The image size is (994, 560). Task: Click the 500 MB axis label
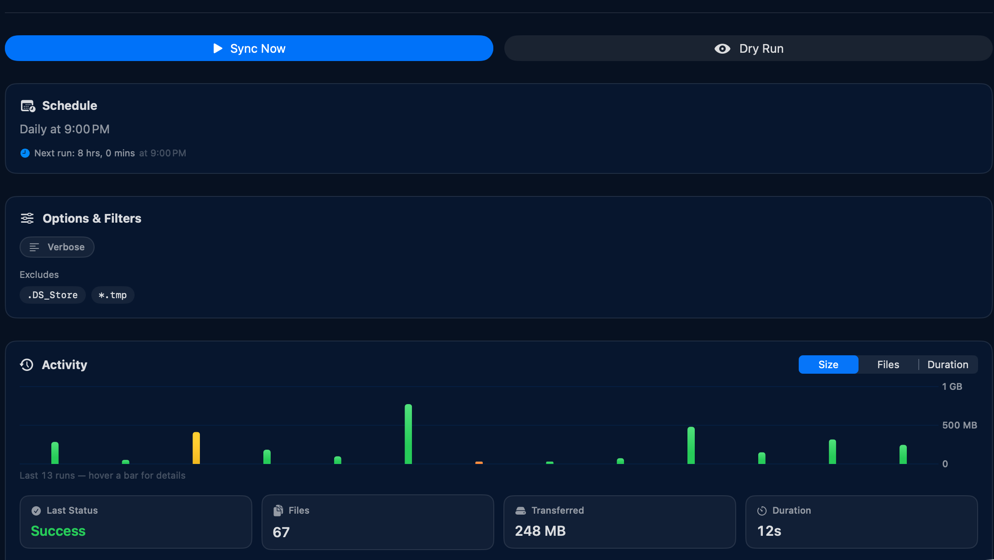point(959,426)
